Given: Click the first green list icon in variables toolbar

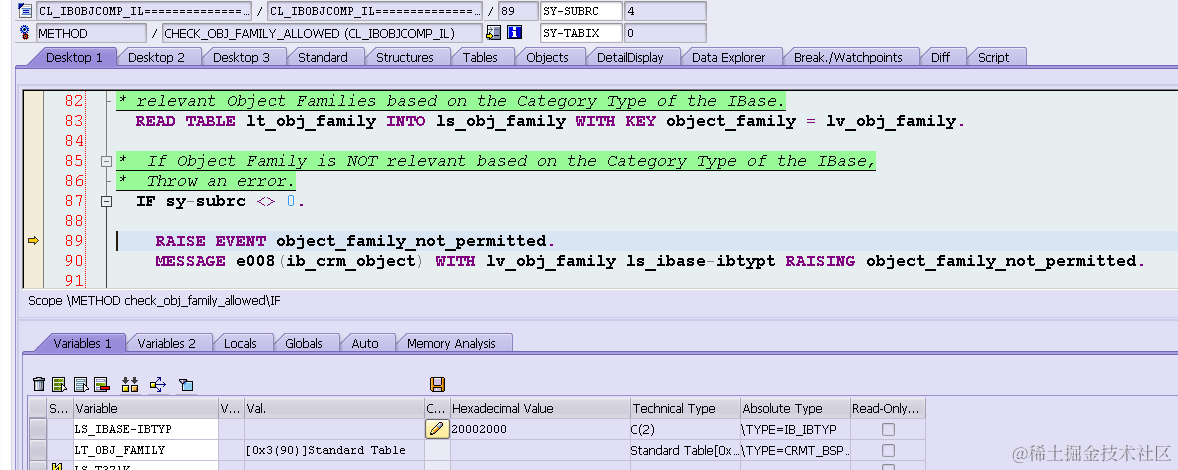Looking at the screenshot, I should pos(60,384).
